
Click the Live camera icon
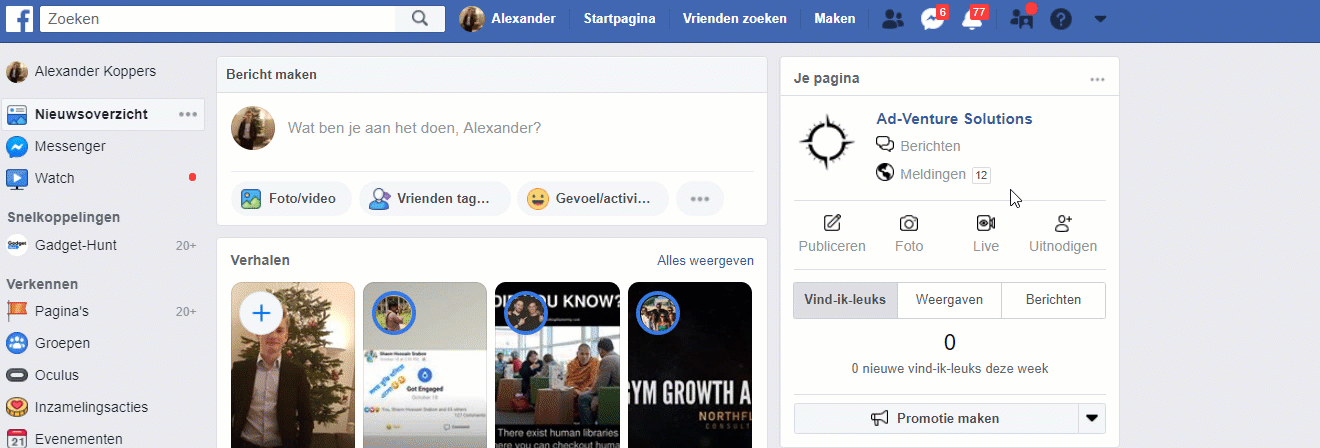(x=985, y=224)
